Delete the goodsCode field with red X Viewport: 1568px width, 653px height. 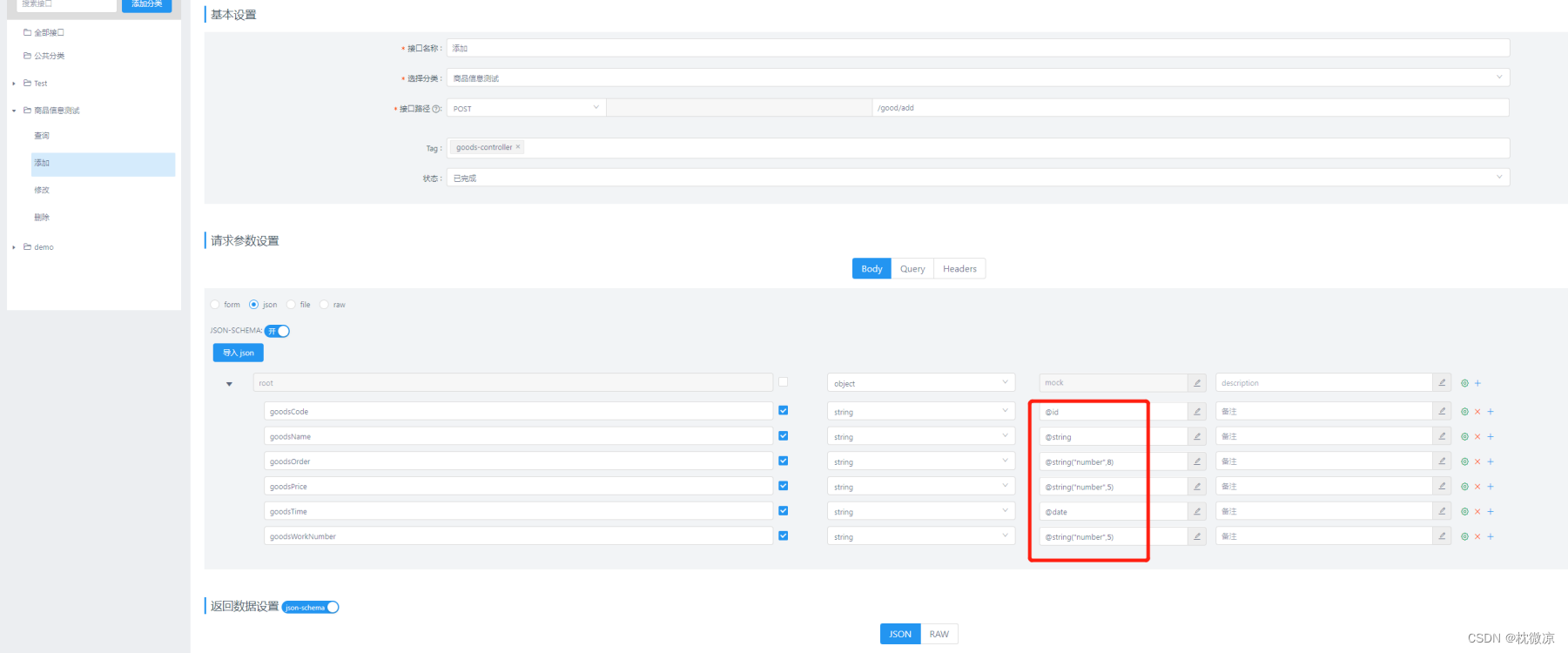pos(1477,412)
